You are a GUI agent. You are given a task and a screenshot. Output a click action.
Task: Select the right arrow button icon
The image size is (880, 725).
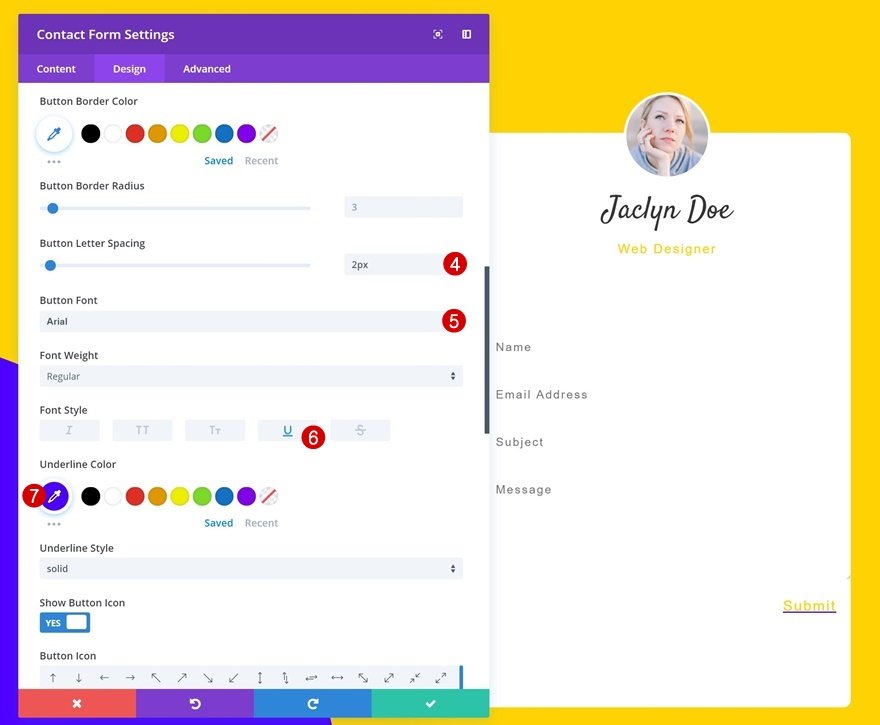point(130,678)
